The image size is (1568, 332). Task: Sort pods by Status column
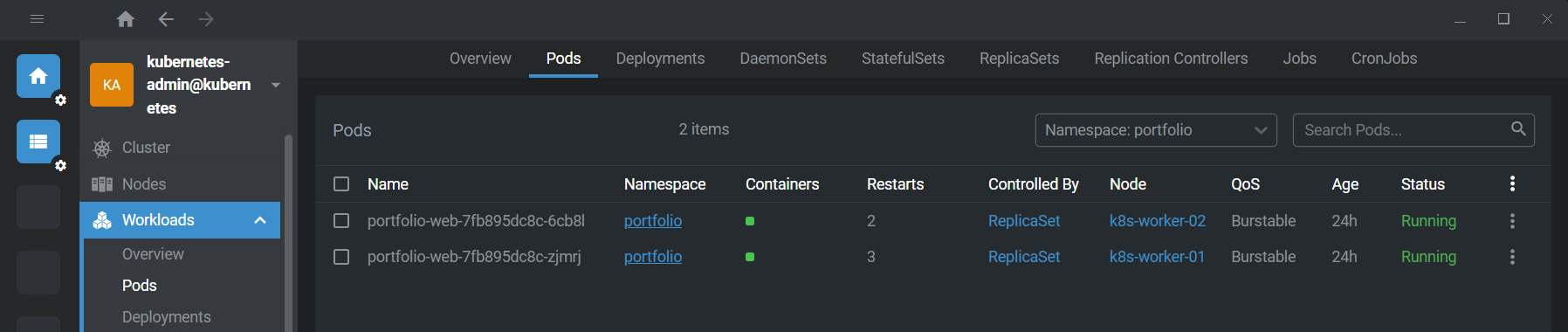tap(1423, 184)
